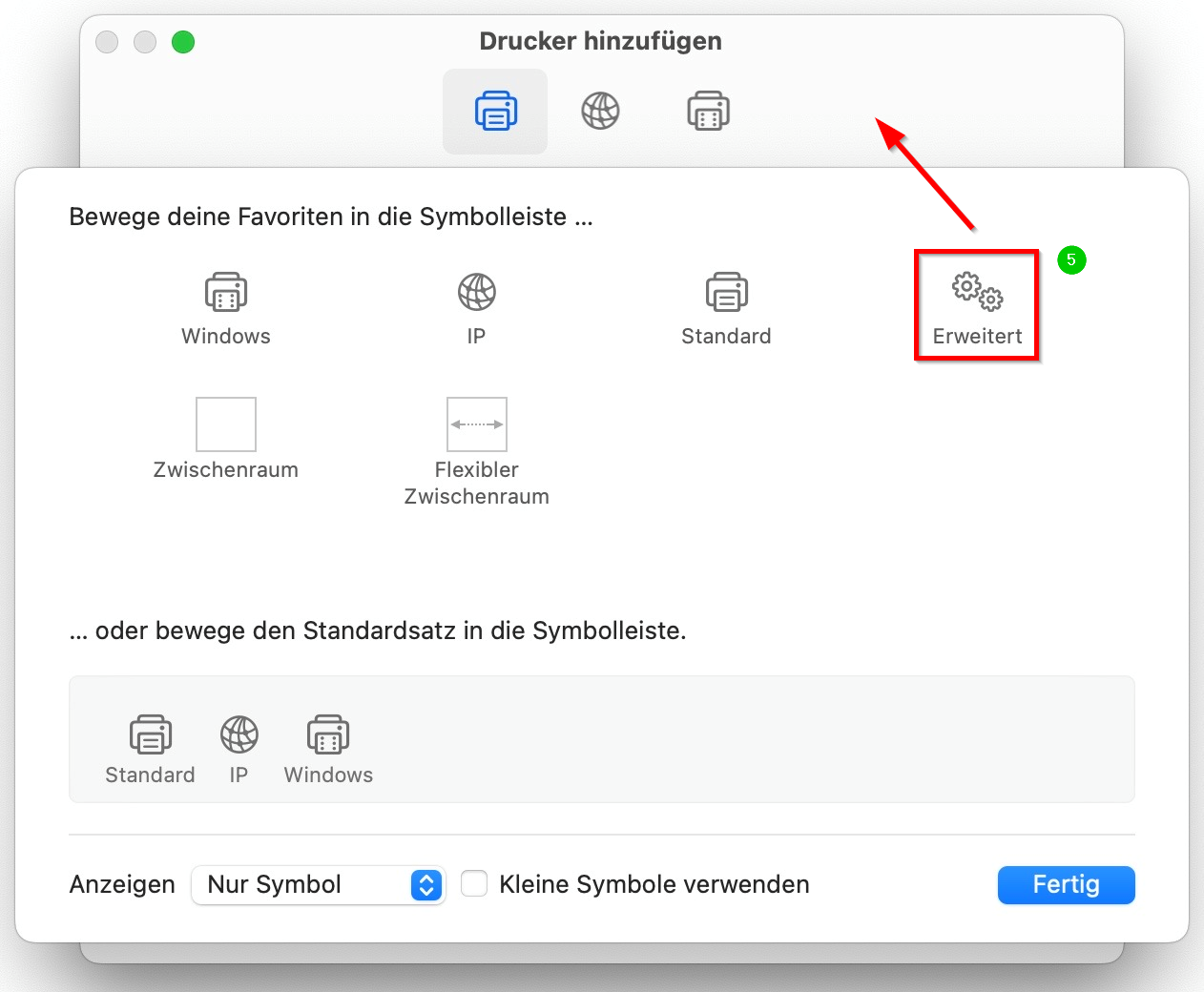This screenshot has width=1204, height=992.
Task: Click Windows in the default set strip
Action: click(x=328, y=735)
